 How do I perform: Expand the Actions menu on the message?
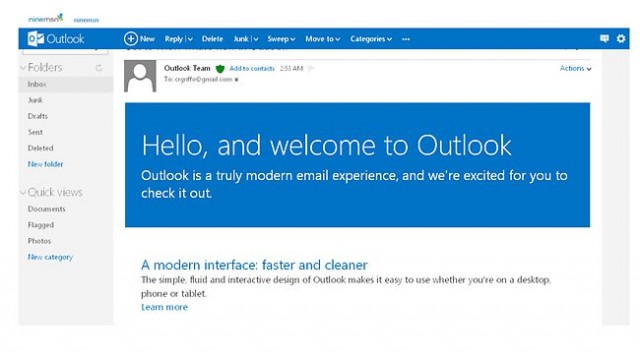[576, 69]
